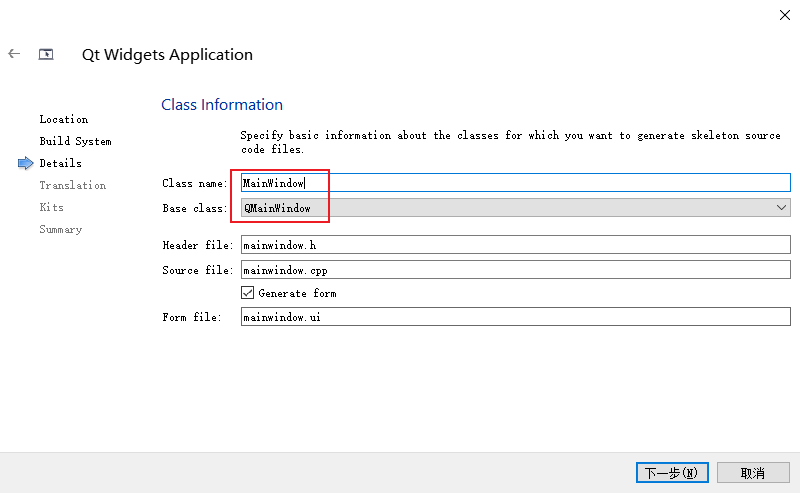Open the Base class dropdown
Image resolution: width=800 pixels, height=493 pixels.
(x=515, y=208)
